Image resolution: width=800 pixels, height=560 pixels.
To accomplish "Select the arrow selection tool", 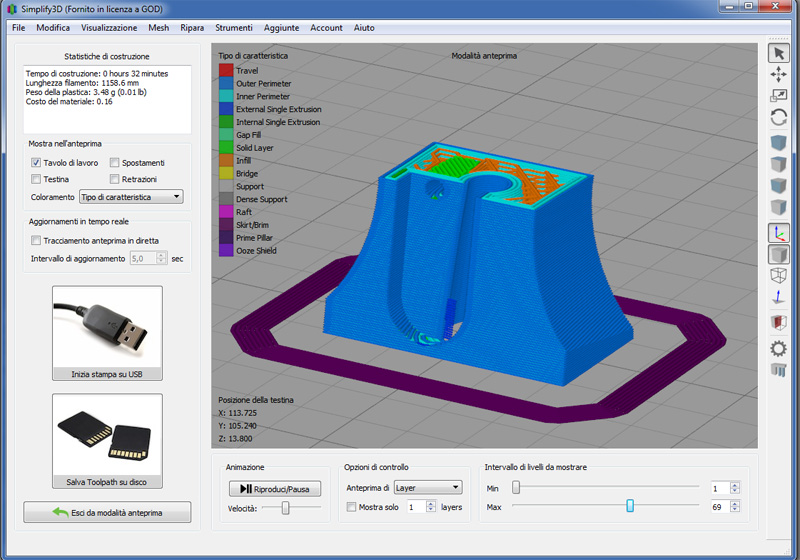I will coord(779,54).
